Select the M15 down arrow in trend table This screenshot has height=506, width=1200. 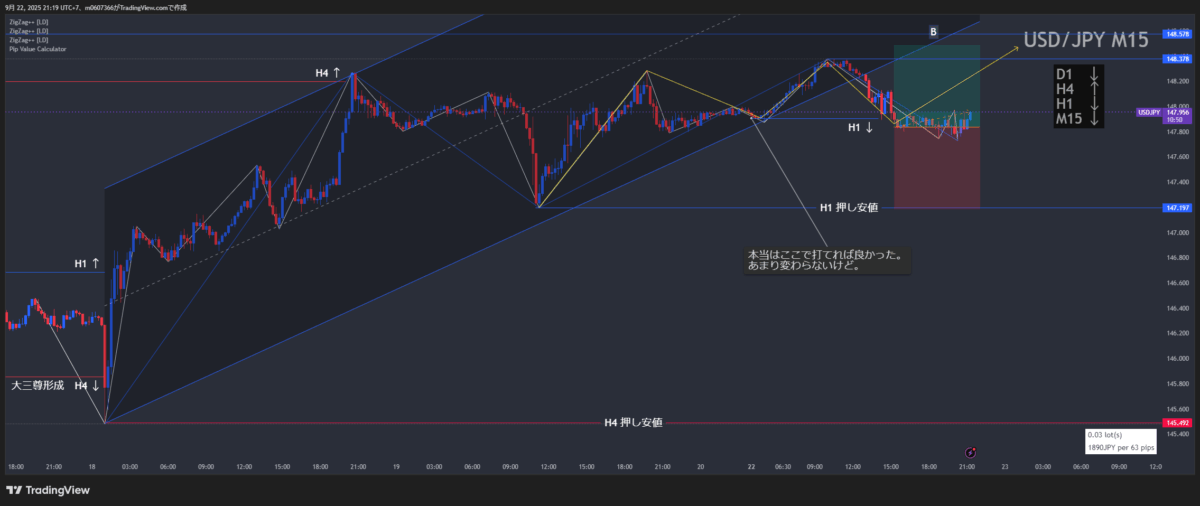click(1095, 120)
